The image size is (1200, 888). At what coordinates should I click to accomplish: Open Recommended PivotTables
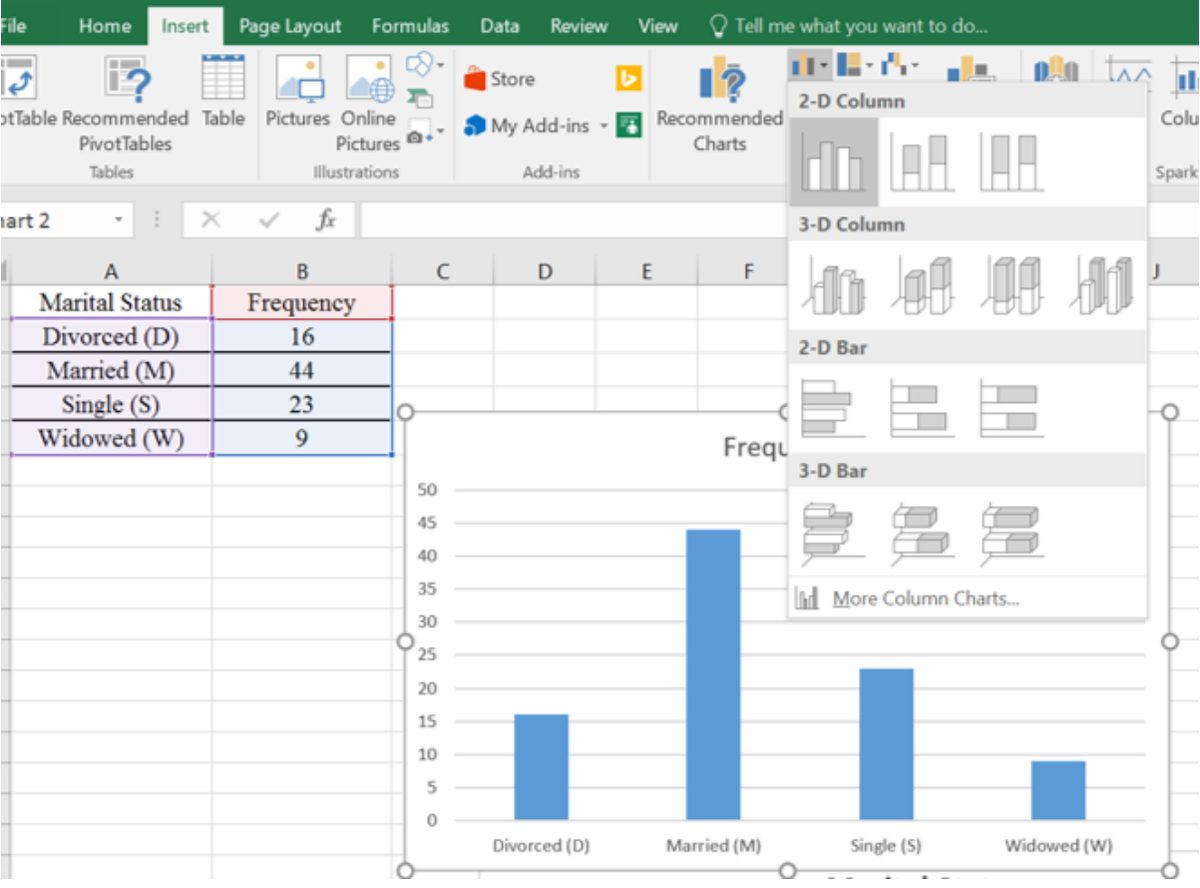(125, 104)
